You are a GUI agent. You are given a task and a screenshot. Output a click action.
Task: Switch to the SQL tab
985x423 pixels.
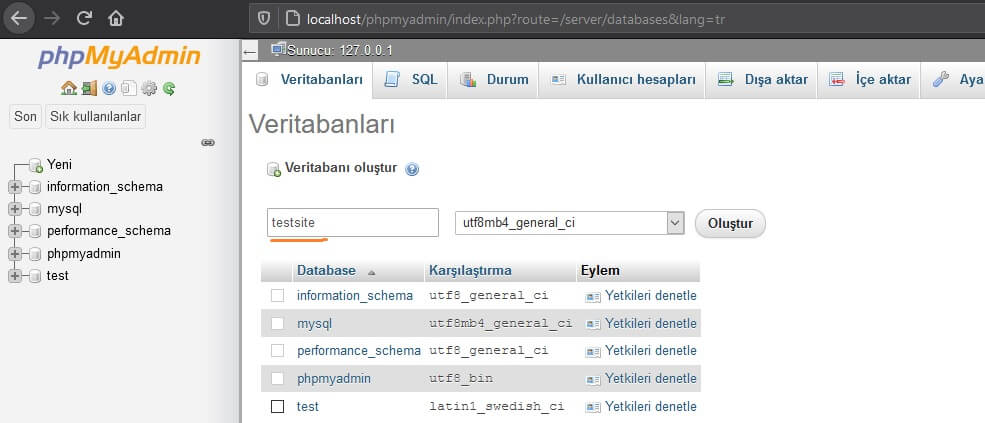pyautogui.click(x=410, y=80)
